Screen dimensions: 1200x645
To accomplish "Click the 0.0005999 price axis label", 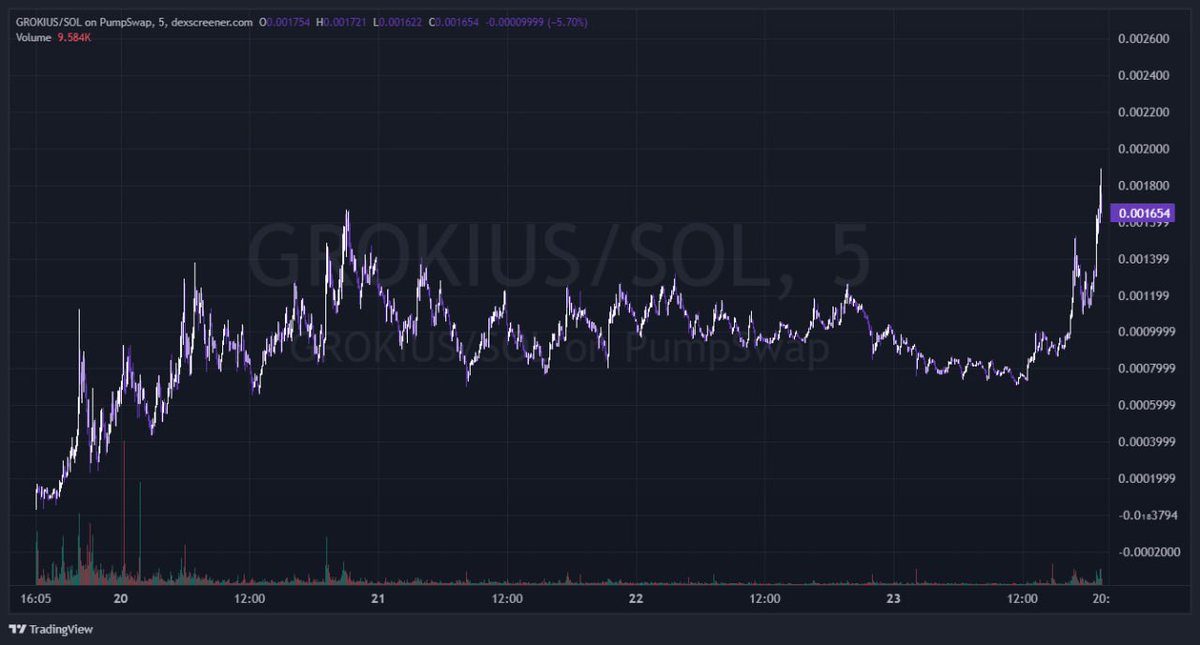I will click(x=1146, y=405).
